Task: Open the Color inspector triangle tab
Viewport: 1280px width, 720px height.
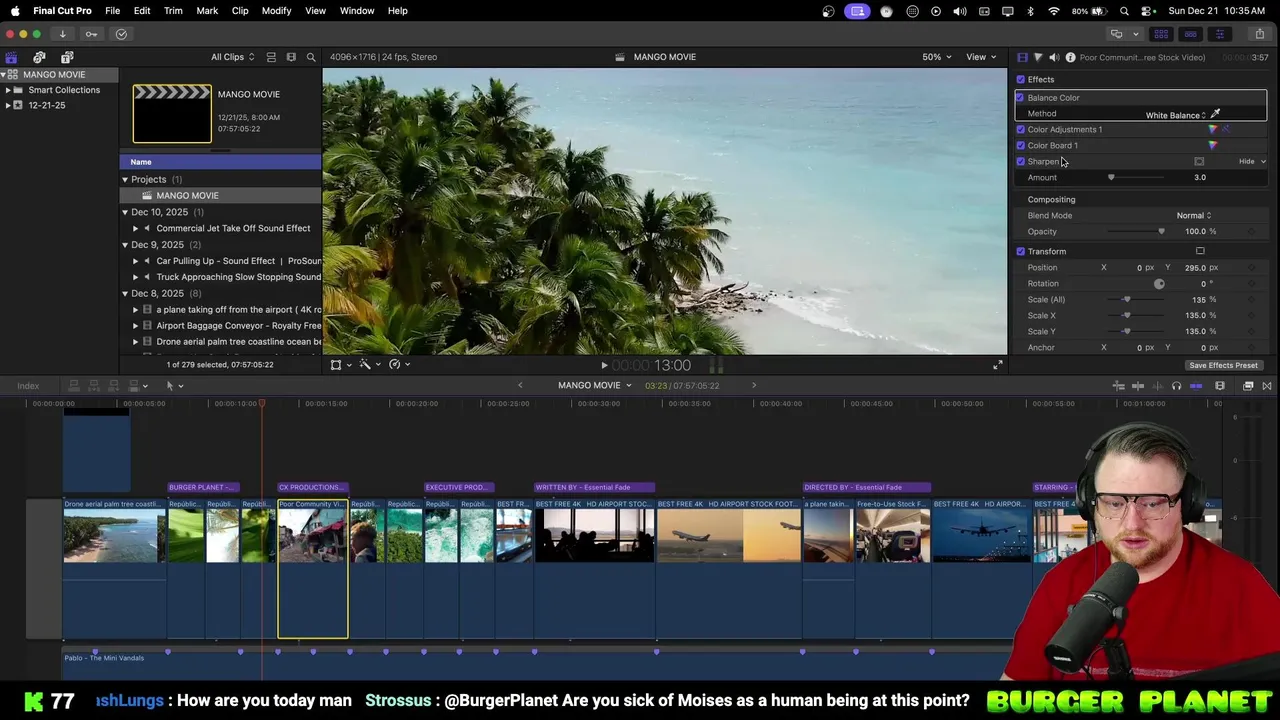Action: point(1038,57)
